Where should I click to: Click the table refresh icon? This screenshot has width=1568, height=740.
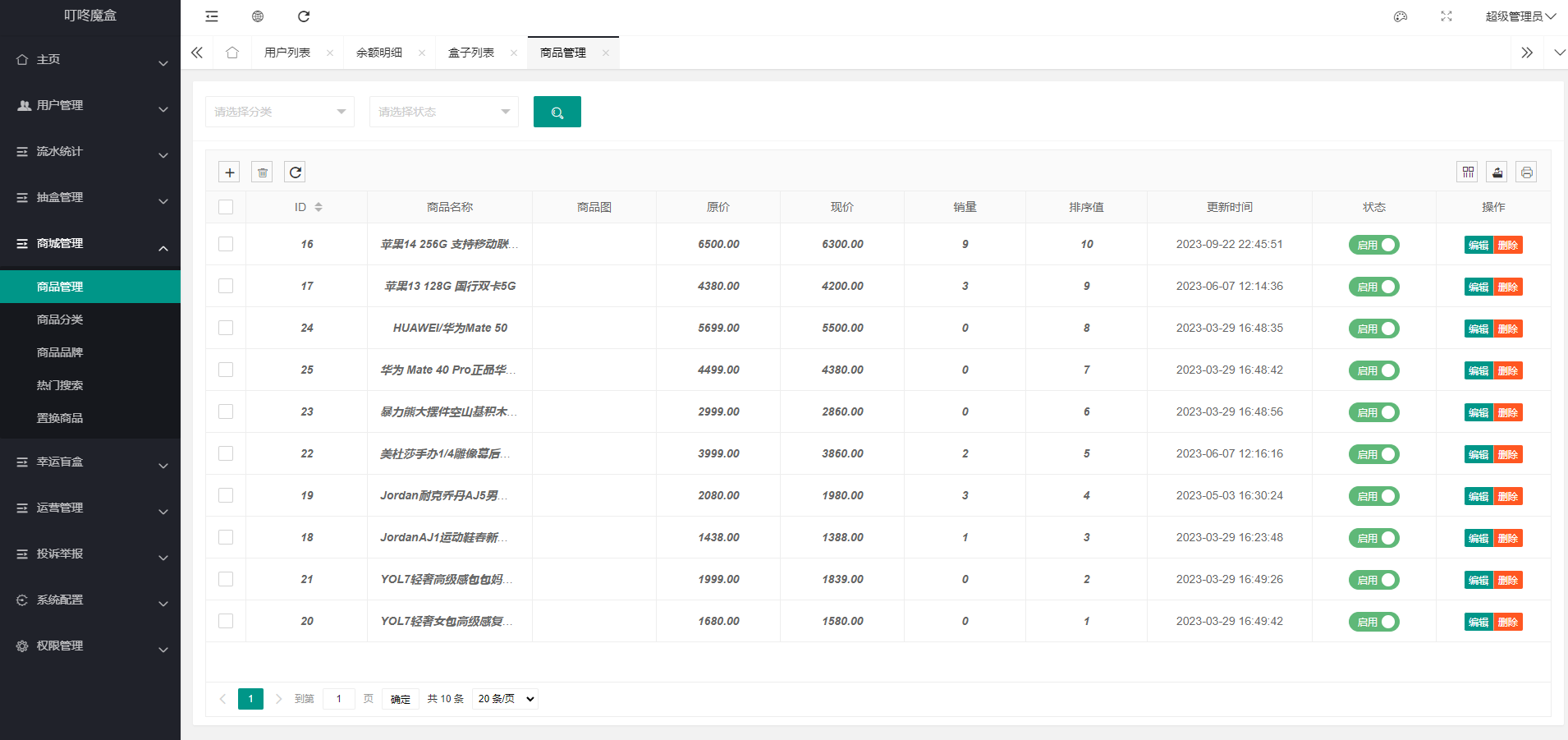click(x=296, y=172)
